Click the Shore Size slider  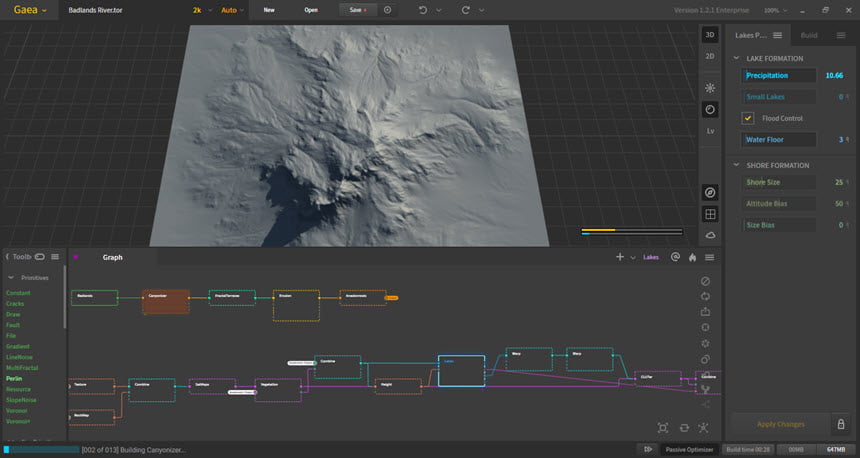click(779, 182)
